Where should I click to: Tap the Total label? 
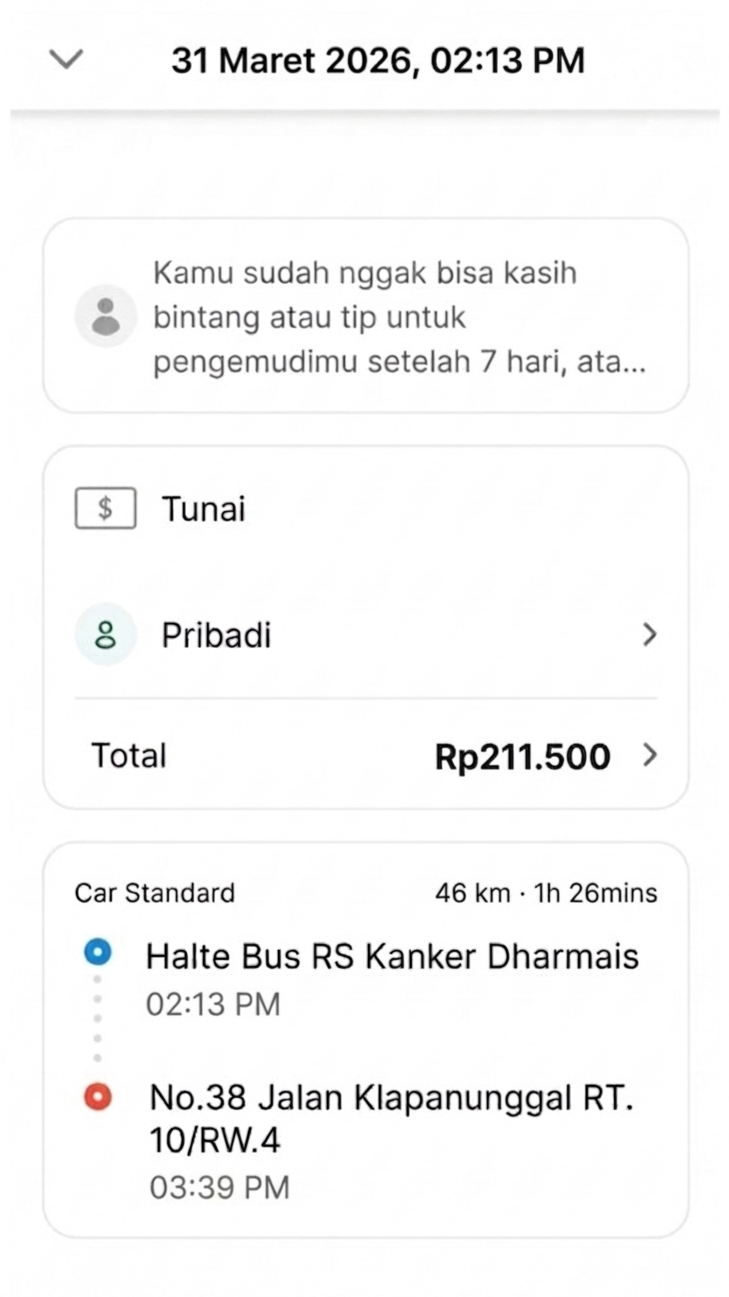click(129, 756)
